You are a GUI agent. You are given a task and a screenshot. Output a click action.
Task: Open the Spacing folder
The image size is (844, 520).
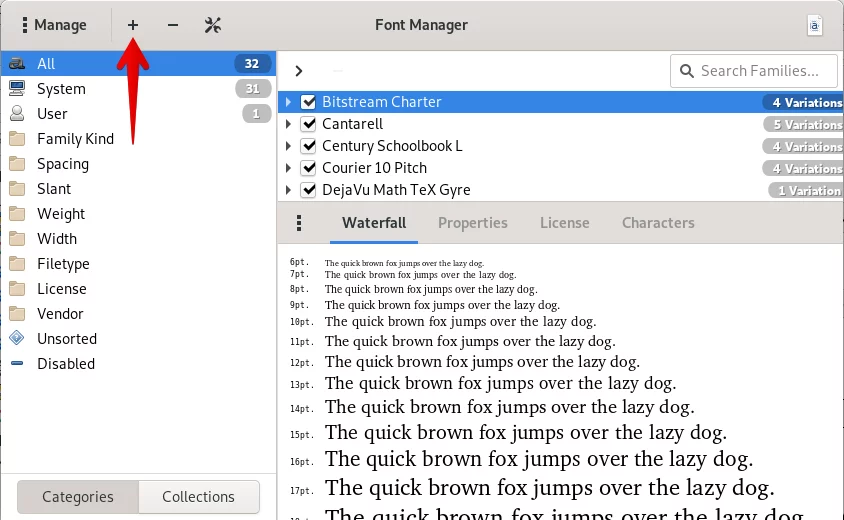coord(138,164)
